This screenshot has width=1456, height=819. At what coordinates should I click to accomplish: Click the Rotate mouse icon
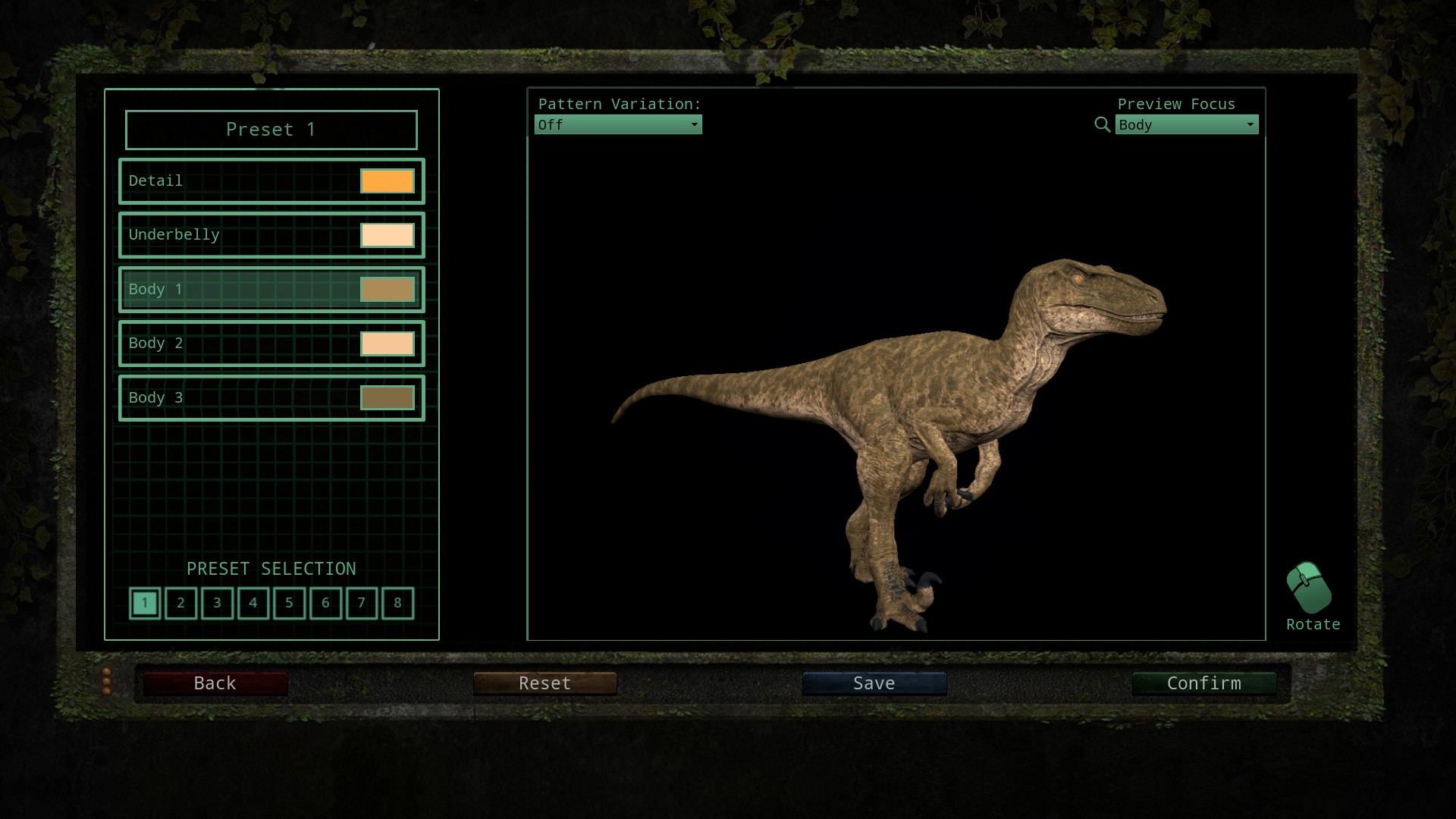(1309, 588)
